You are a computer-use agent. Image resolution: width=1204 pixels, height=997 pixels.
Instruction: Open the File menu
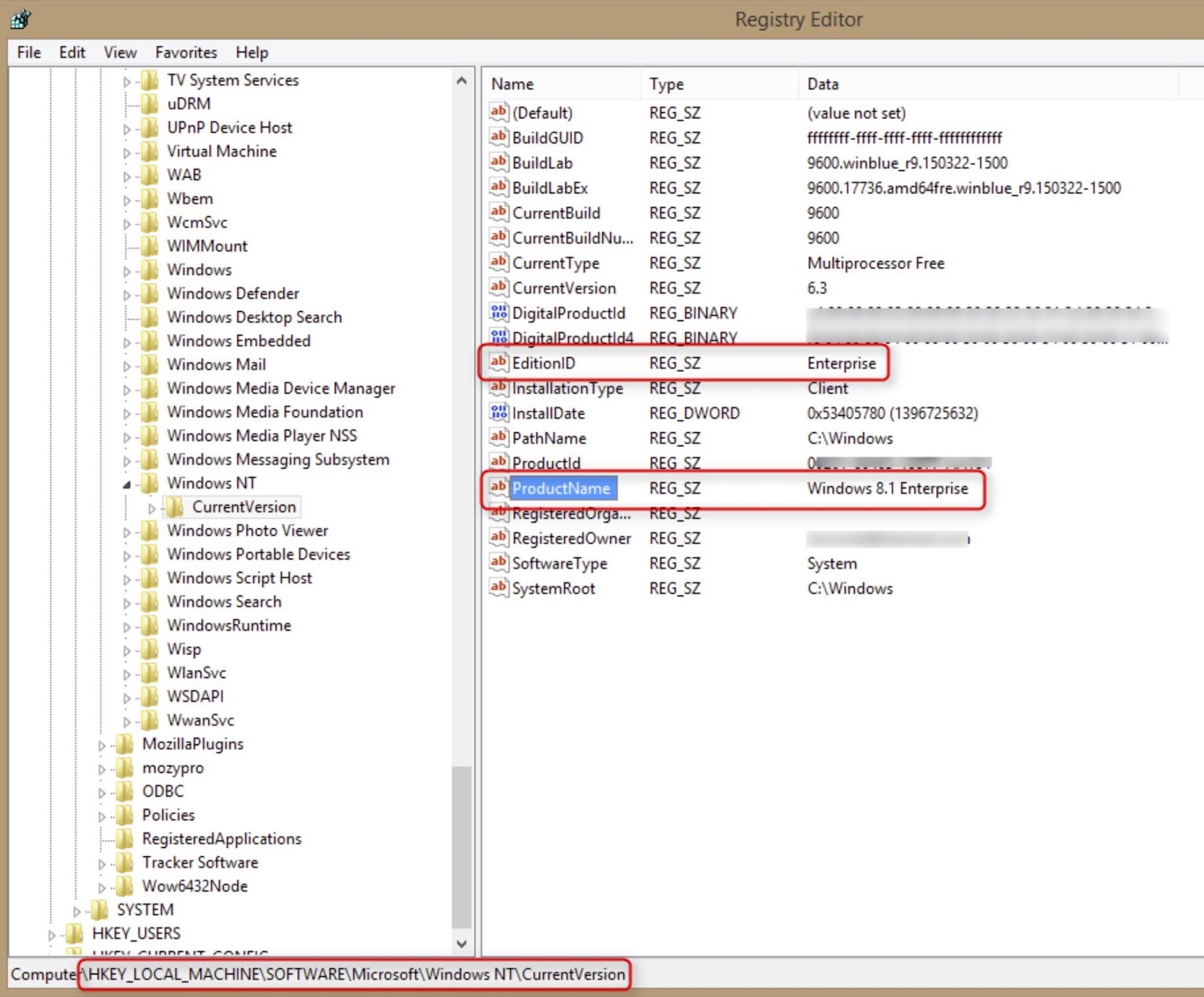(x=29, y=52)
